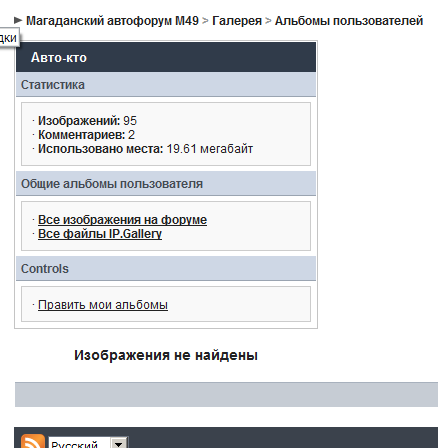Click the Controls section header
This screenshot has height=448, width=438.
(166, 269)
